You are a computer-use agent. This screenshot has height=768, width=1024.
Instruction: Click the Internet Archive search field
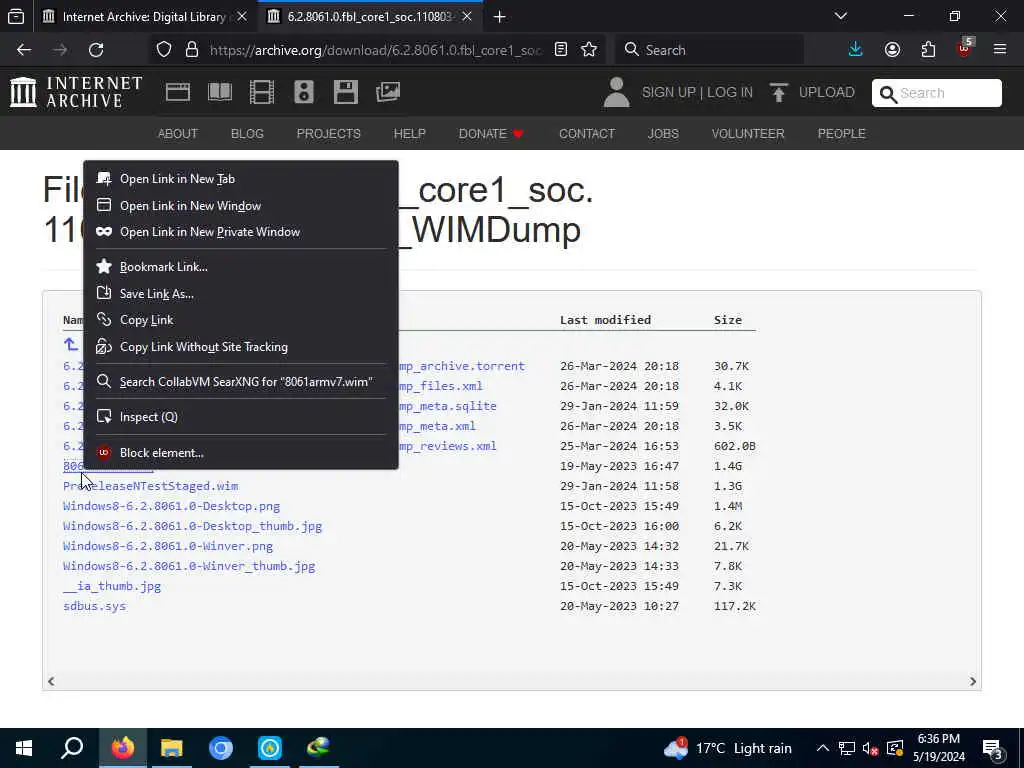coord(936,93)
